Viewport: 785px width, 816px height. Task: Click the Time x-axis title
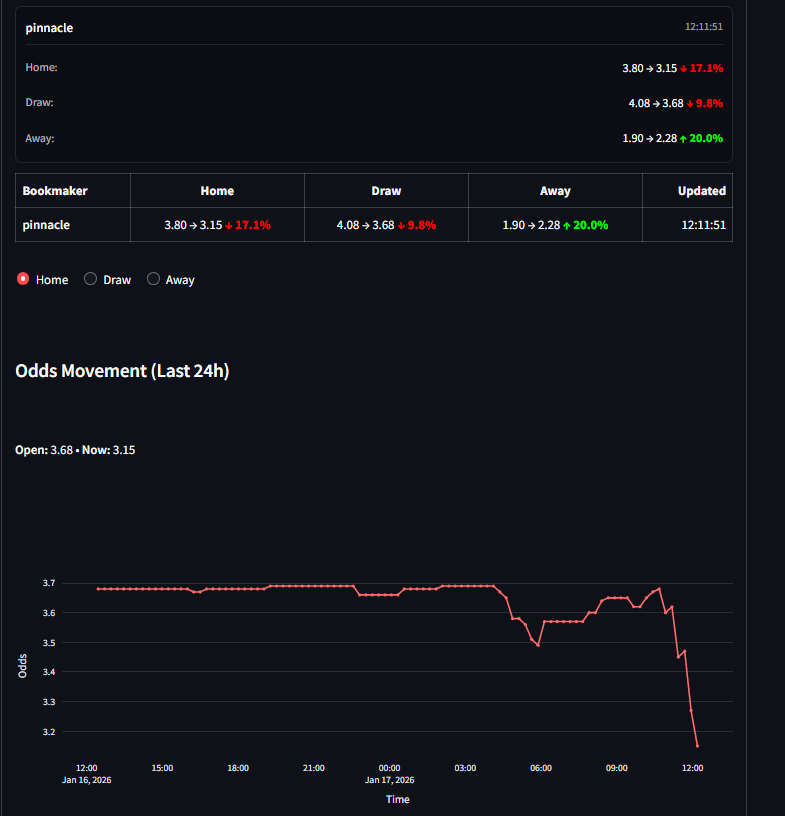(398, 799)
